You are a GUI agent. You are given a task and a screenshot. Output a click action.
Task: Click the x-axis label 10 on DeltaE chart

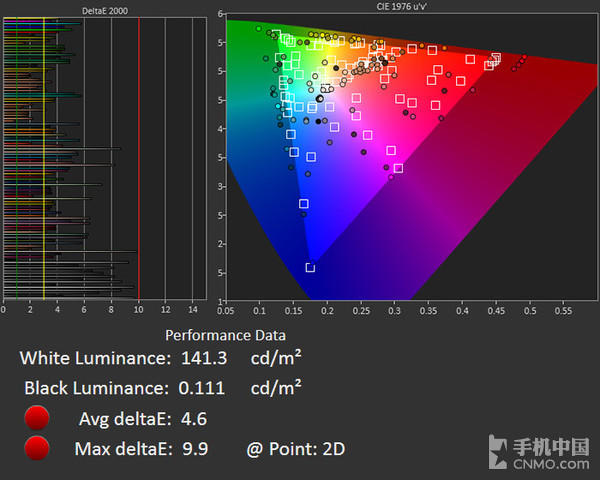pos(139,310)
